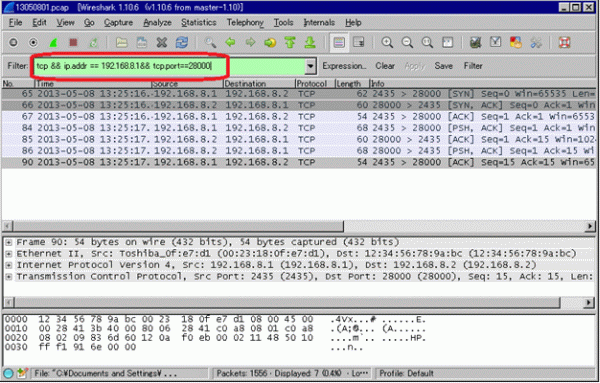600x383 pixels.
Task: Clear the display filter
Action: (385, 66)
